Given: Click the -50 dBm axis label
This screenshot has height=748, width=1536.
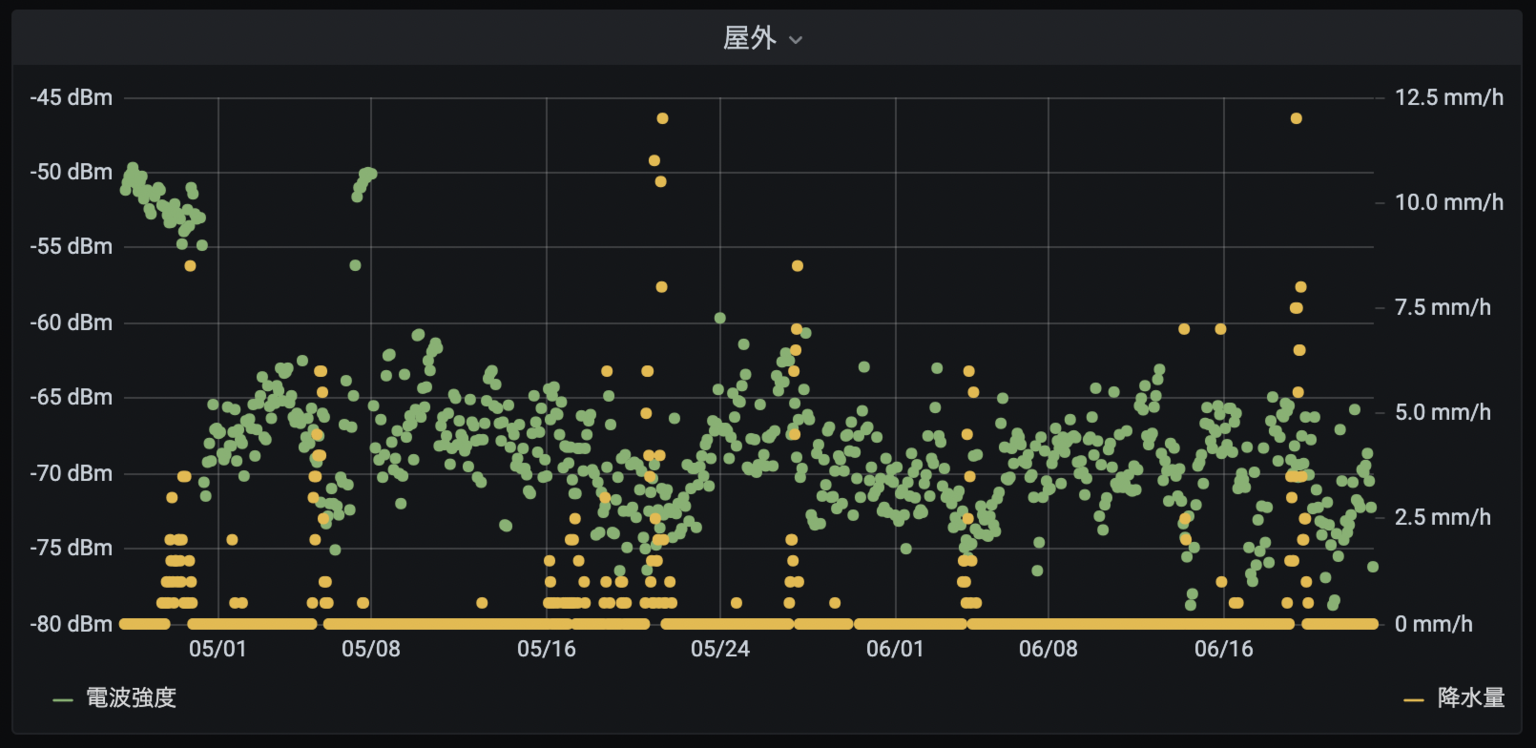Looking at the screenshot, I should (71, 172).
